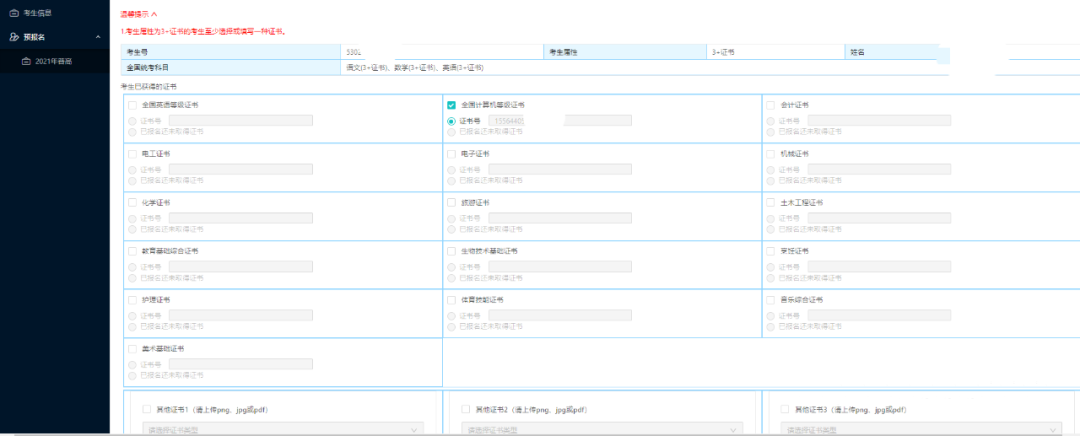Select 证书号 radio under 音乐综合证书

coord(771,316)
